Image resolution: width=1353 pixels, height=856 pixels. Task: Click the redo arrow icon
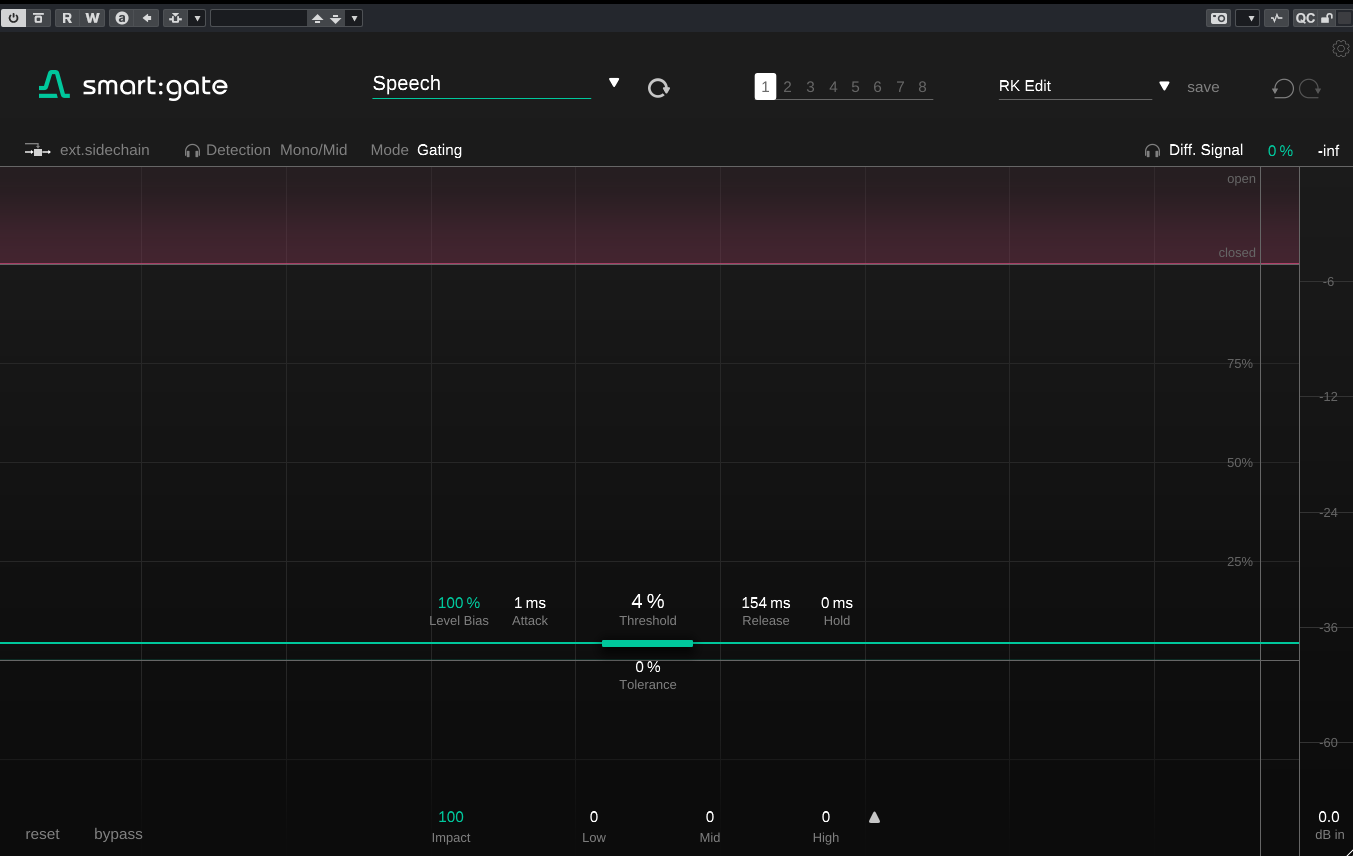tap(1310, 88)
